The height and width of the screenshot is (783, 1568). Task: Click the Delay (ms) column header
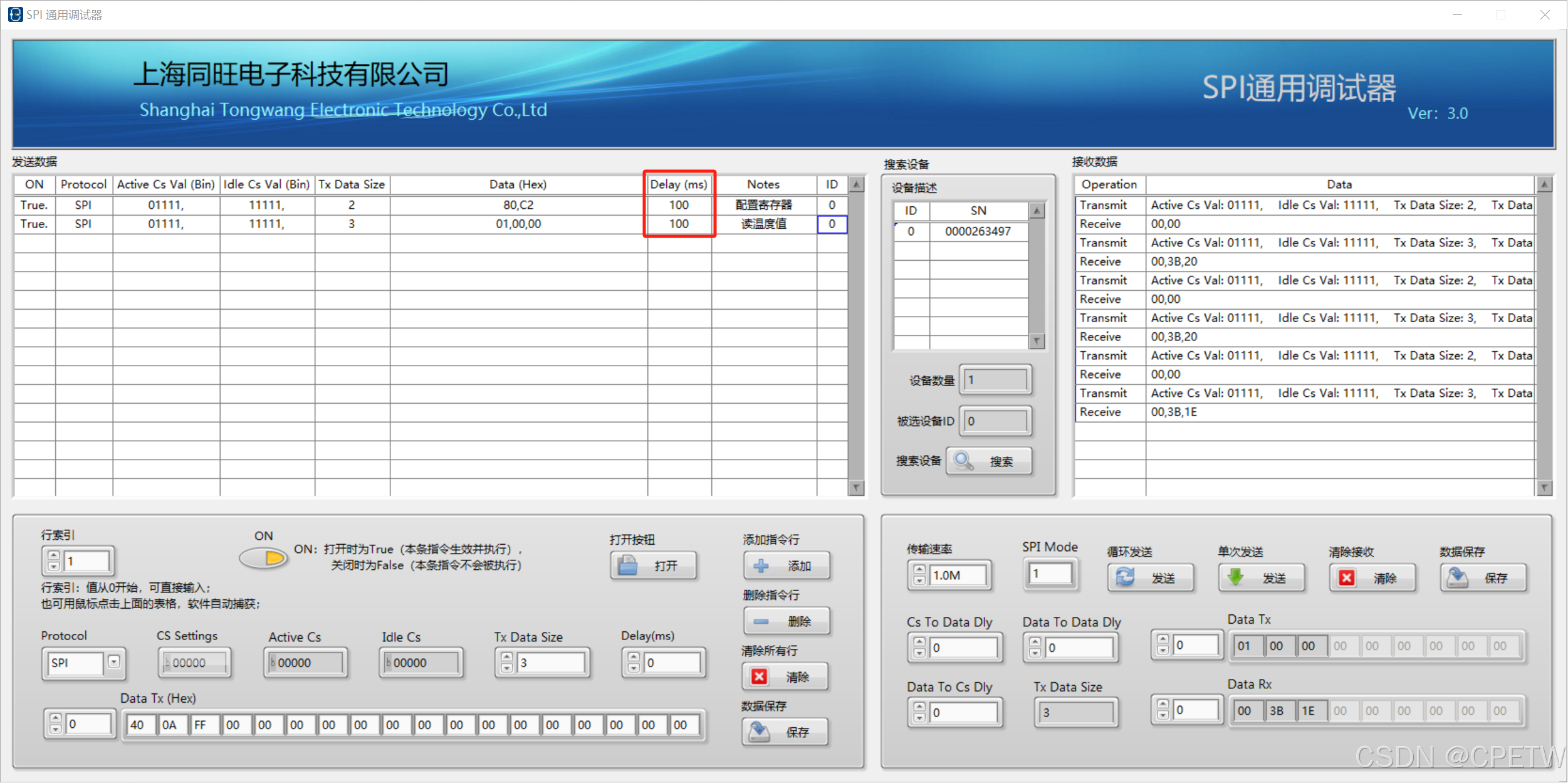(x=679, y=184)
